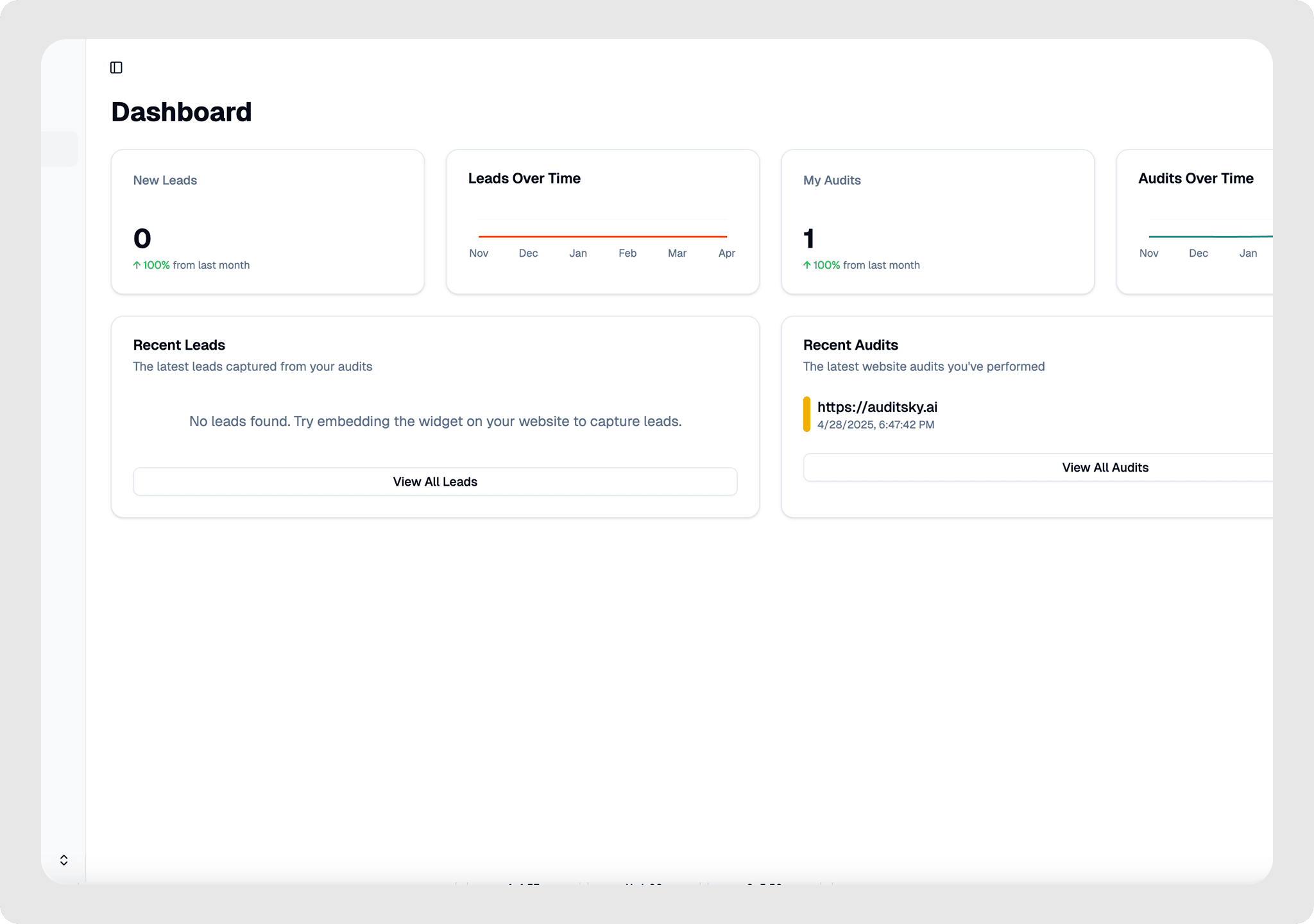The image size is (1314, 924).
Task: Click the View All Audits button
Action: (1104, 467)
